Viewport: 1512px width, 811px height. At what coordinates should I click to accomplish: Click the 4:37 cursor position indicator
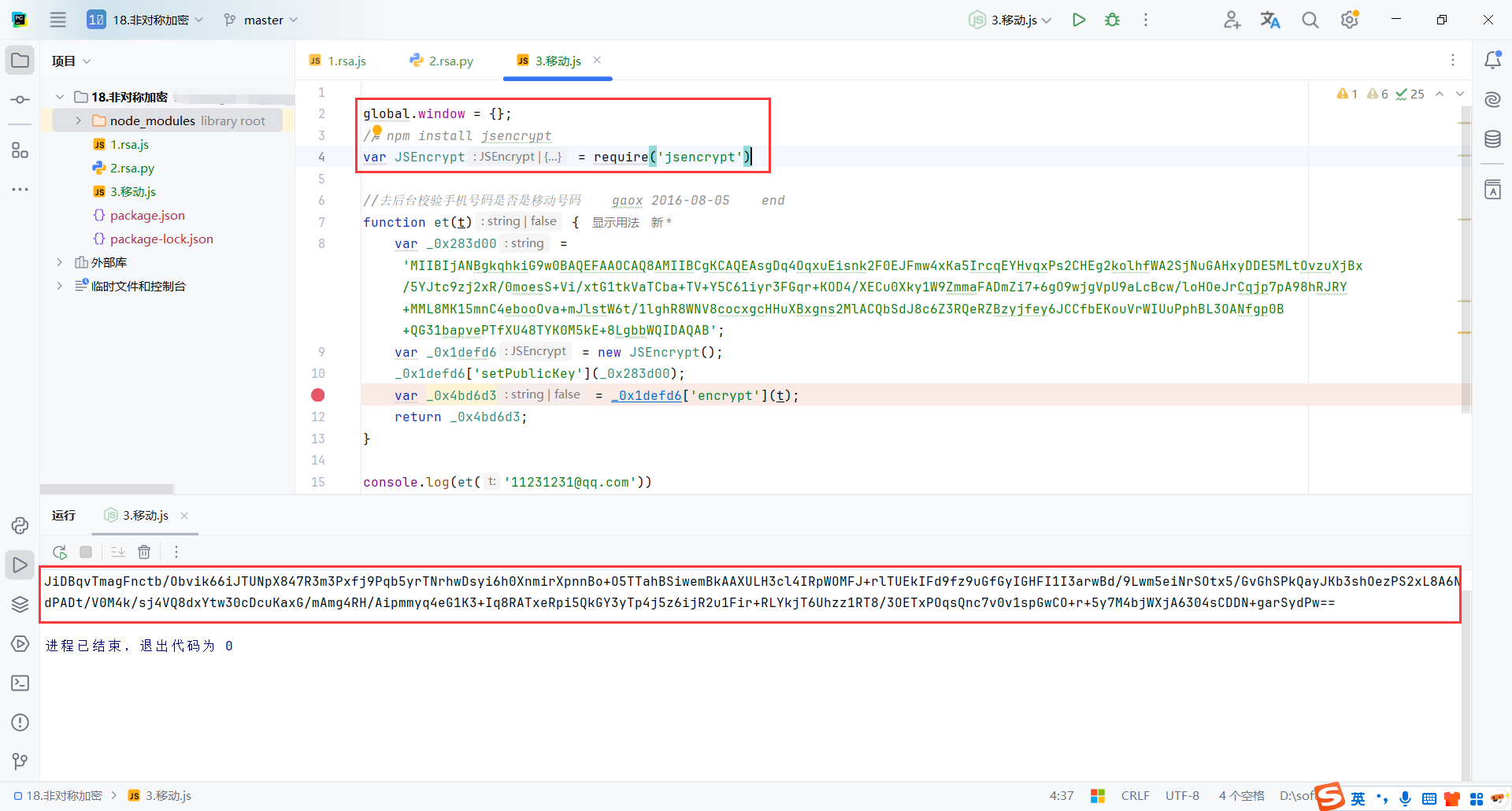click(x=1062, y=796)
